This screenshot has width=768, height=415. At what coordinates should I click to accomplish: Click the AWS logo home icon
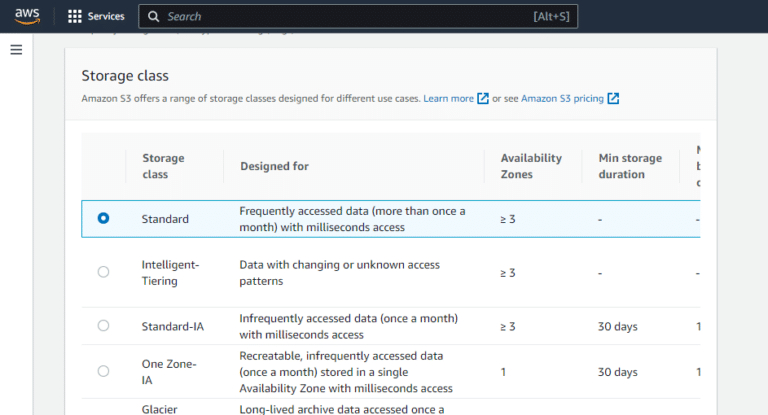[26, 16]
